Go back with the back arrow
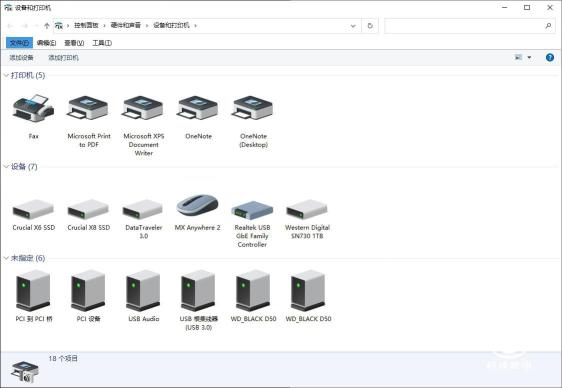Image resolution: width=562 pixels, height=388 pixels. (x=10, y=26)
